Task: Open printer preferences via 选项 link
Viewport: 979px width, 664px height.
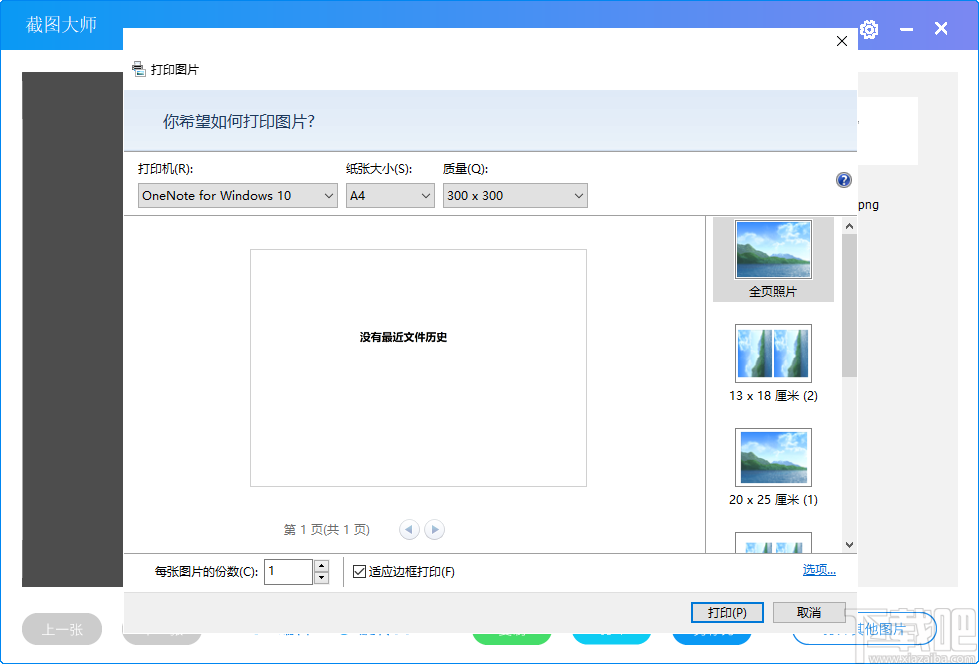Action: [x=818, y=568]
